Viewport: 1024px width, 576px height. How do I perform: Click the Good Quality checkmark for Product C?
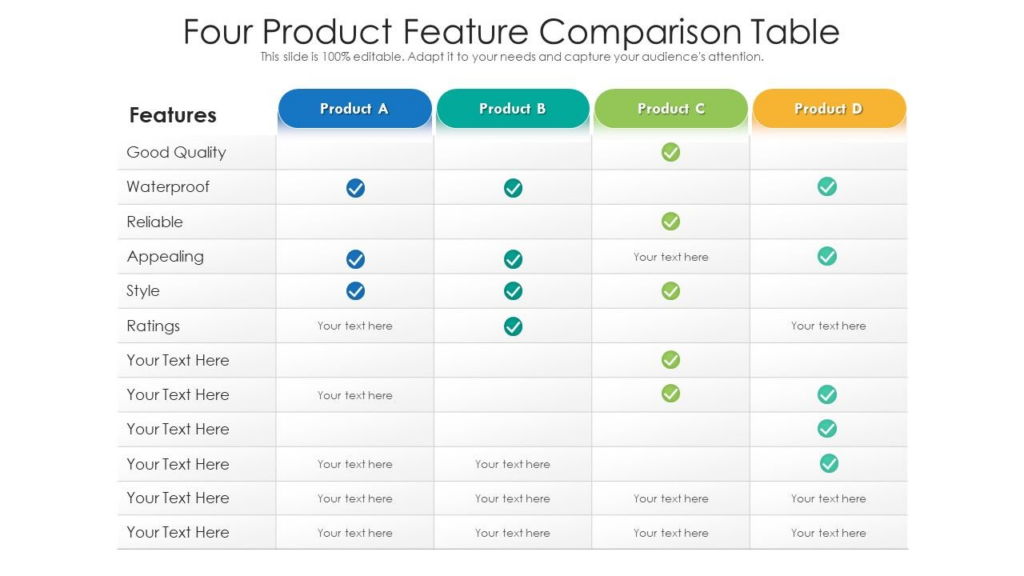pos(671,152)
